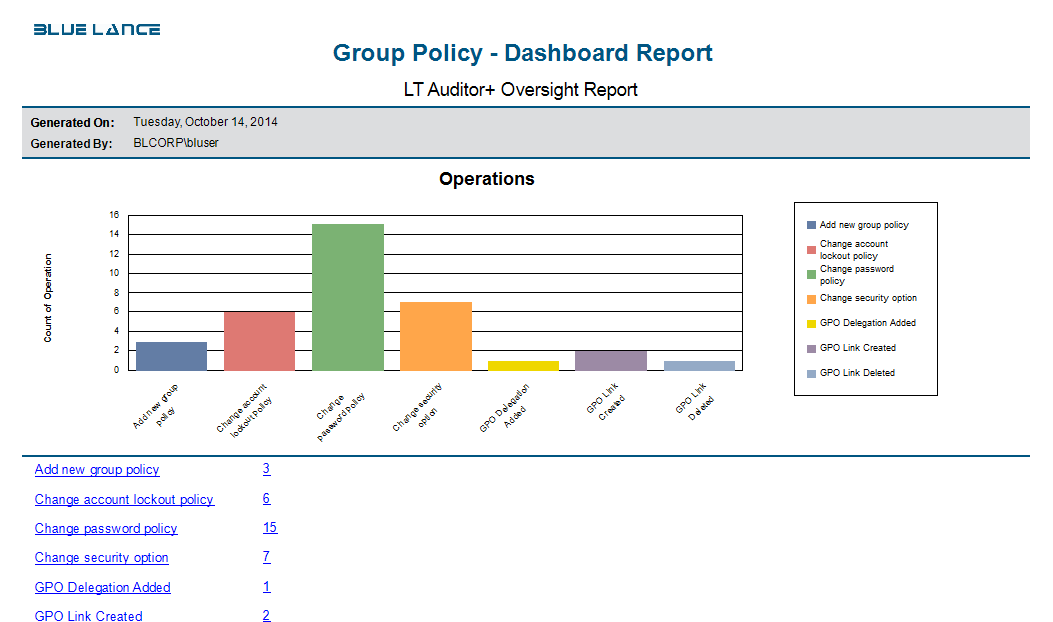Open the Change password policy link
Viewport: 1053px width, 622px height.
106,528
